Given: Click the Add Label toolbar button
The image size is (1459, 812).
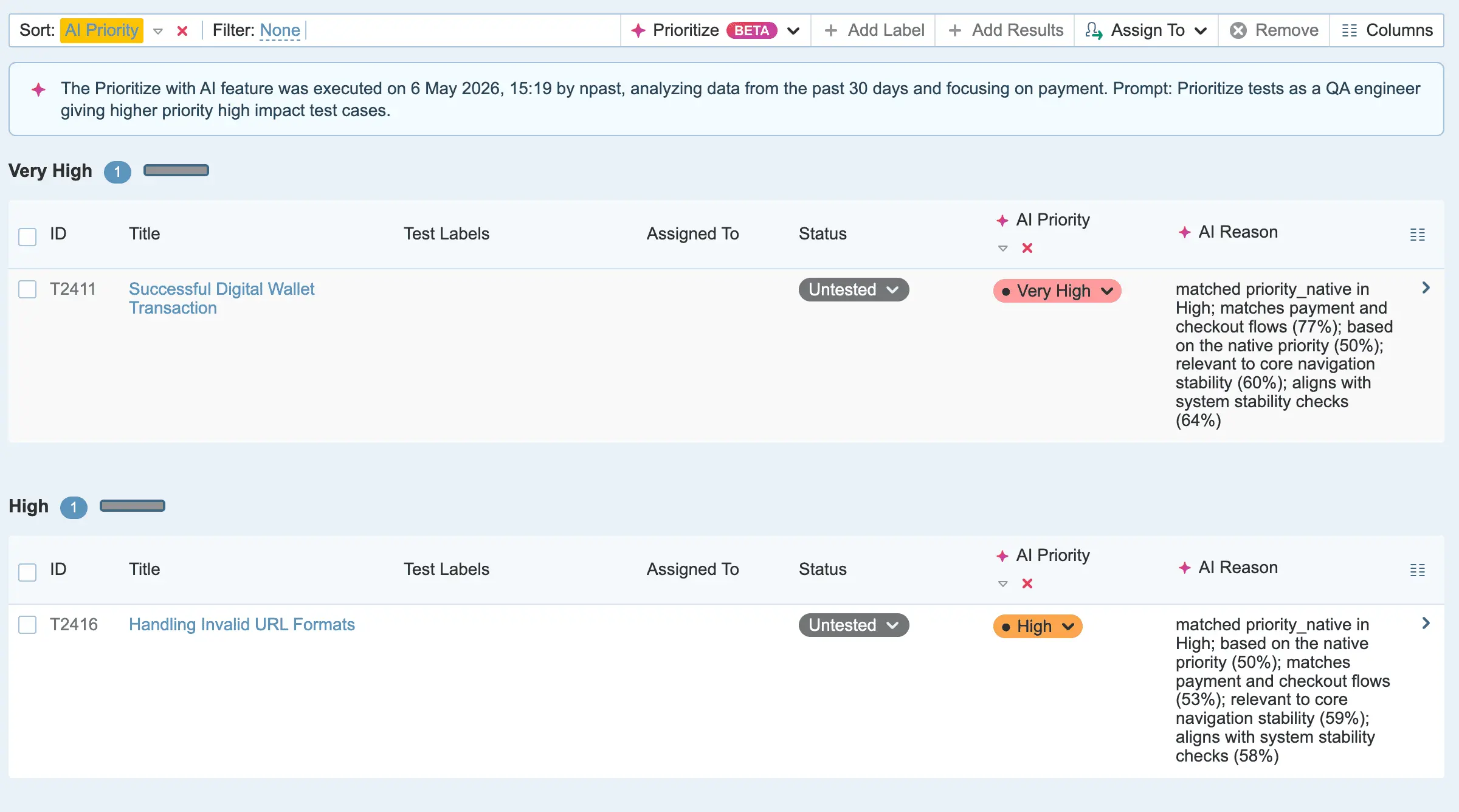Looking at the screenshot, I should click(x=874, y=30).
